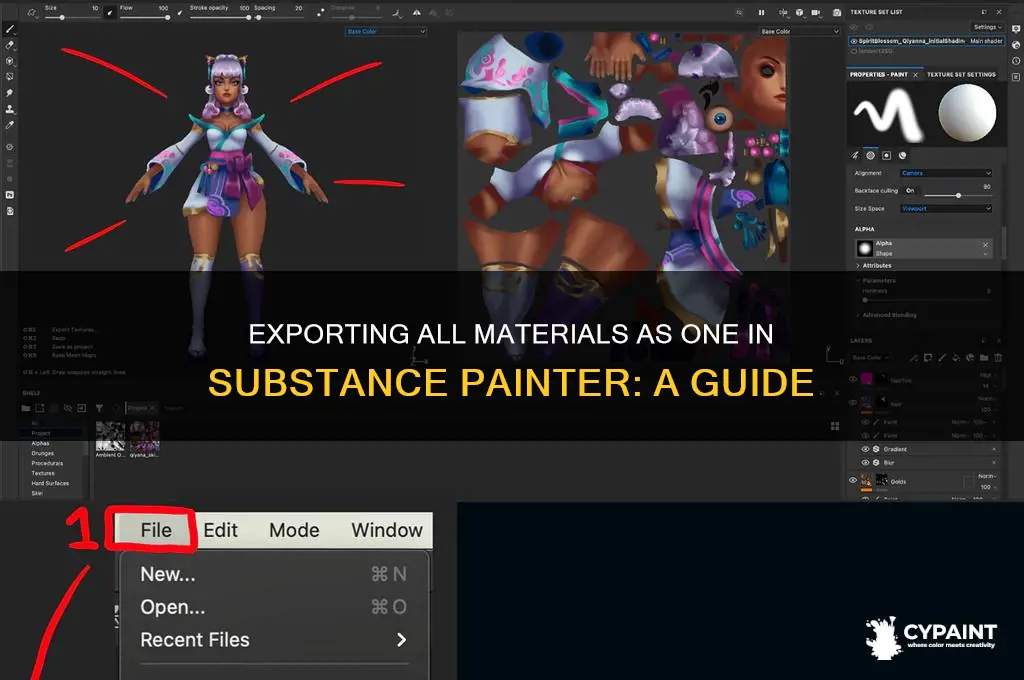Open the Mode menu

294,530
